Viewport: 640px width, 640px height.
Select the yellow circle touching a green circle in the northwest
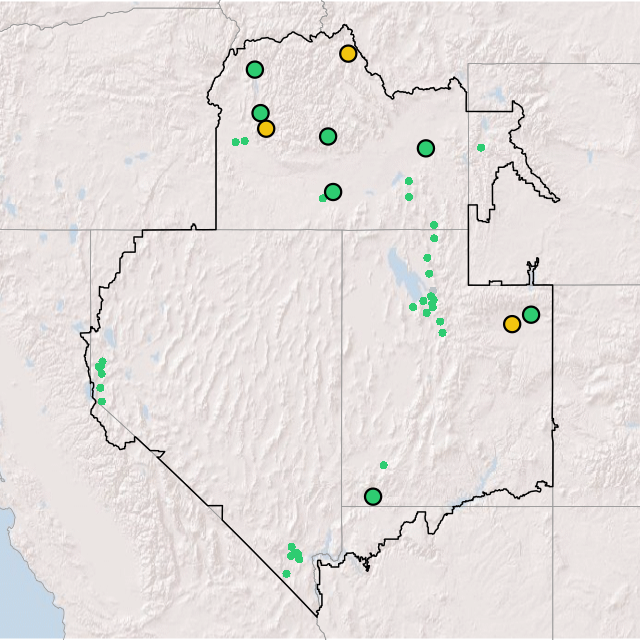coord(266,128)
